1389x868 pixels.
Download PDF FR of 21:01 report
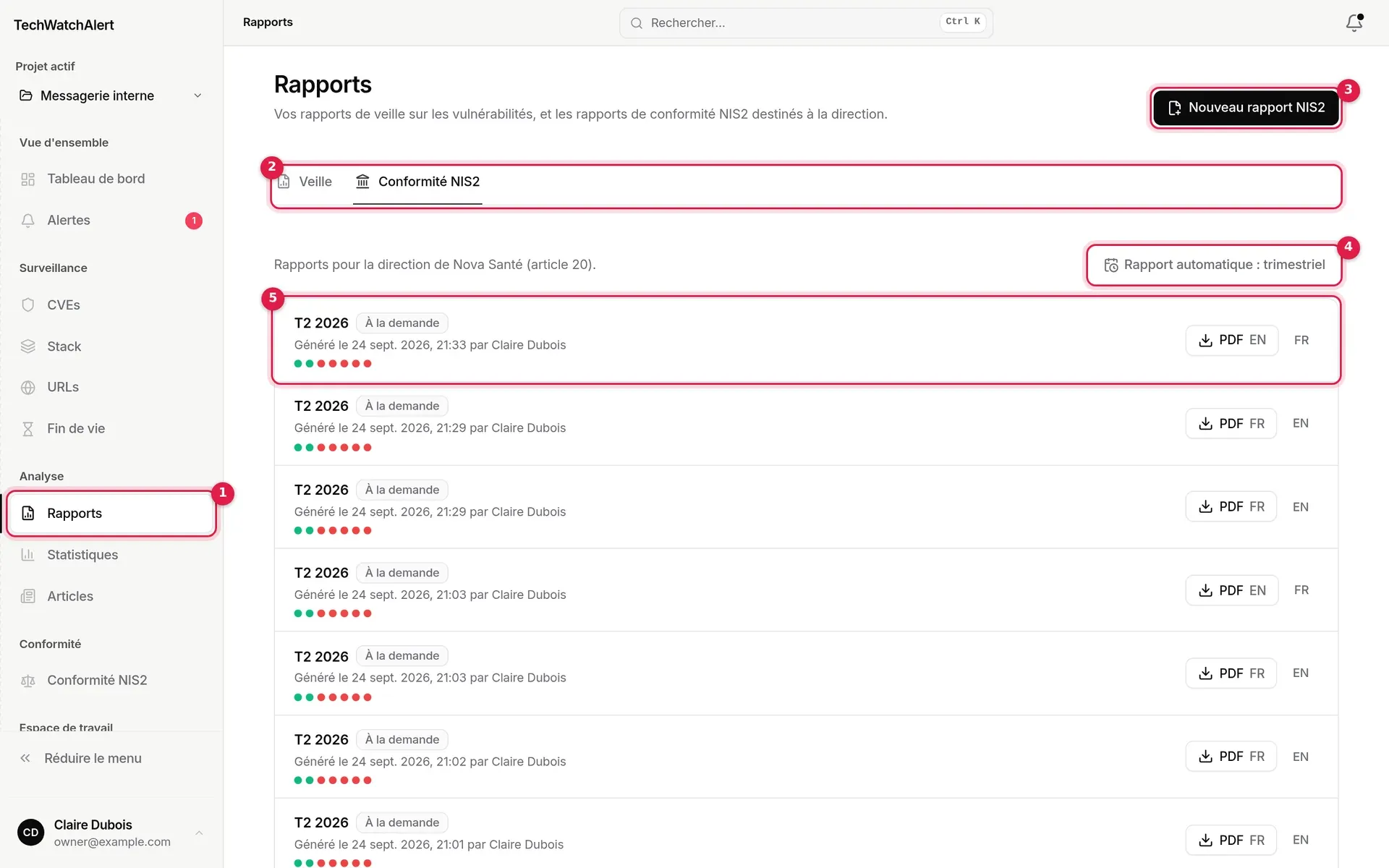coord(1231,840)
